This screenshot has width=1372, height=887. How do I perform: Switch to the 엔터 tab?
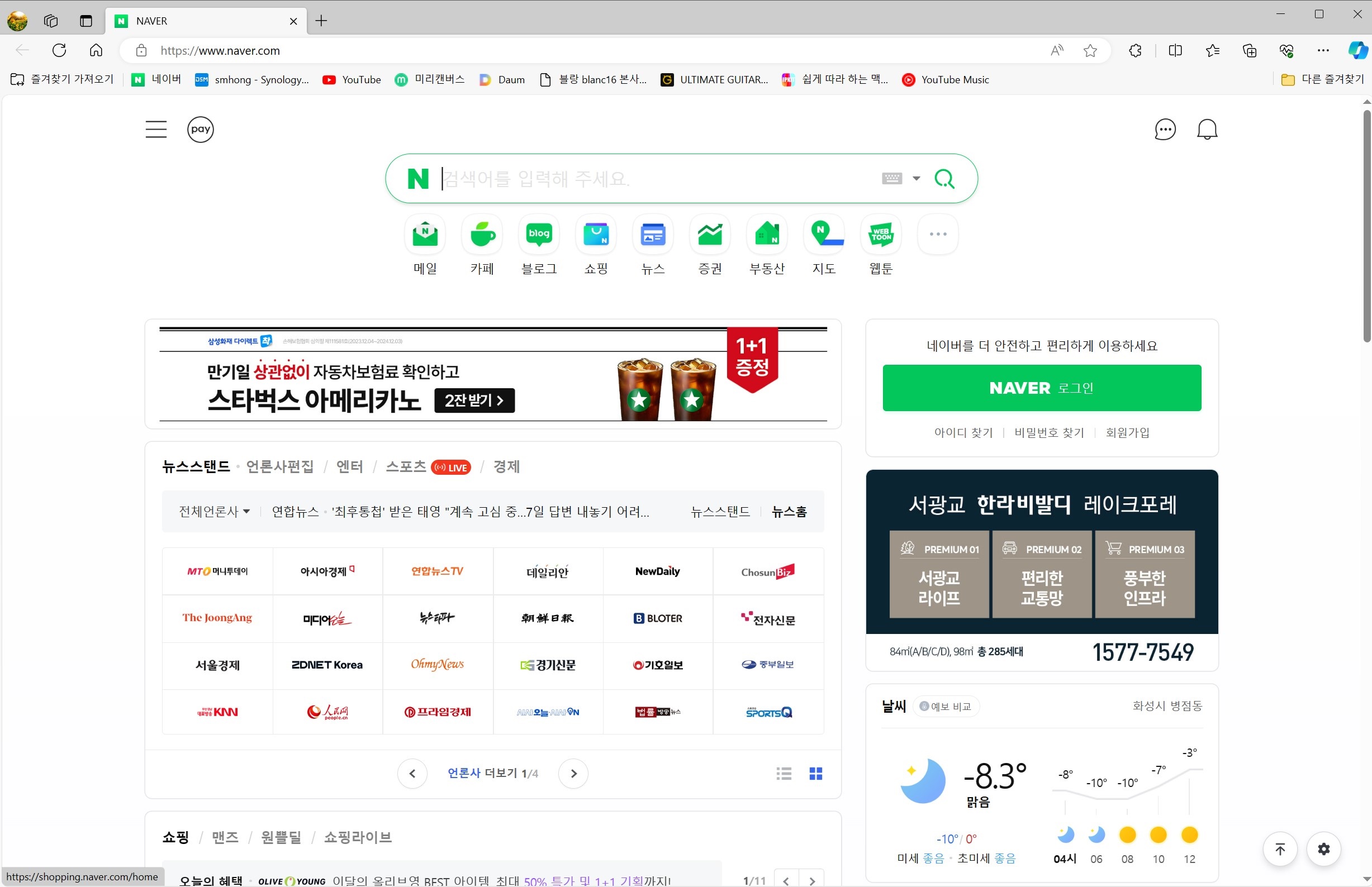point(350,466)
